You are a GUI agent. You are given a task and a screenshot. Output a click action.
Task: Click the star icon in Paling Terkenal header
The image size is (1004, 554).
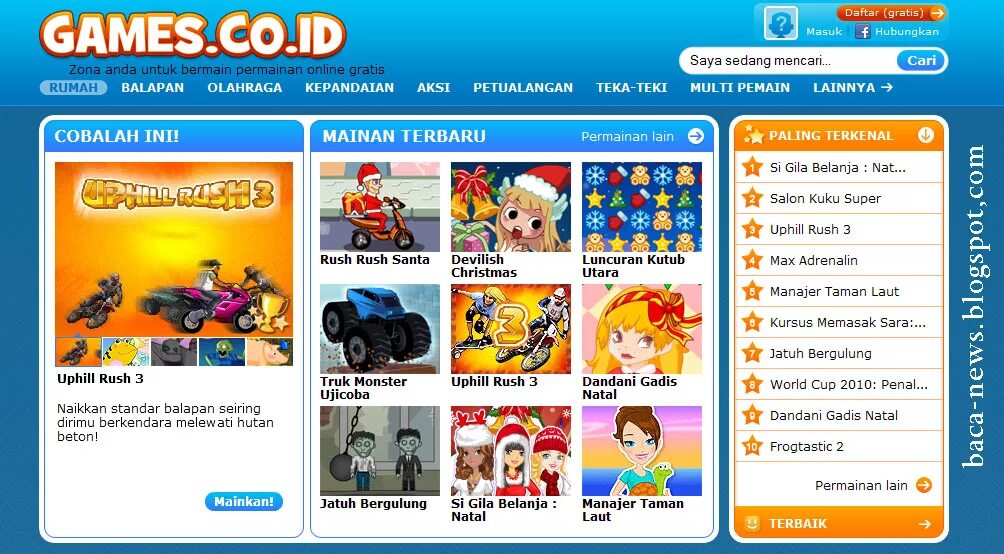point(754,135)
